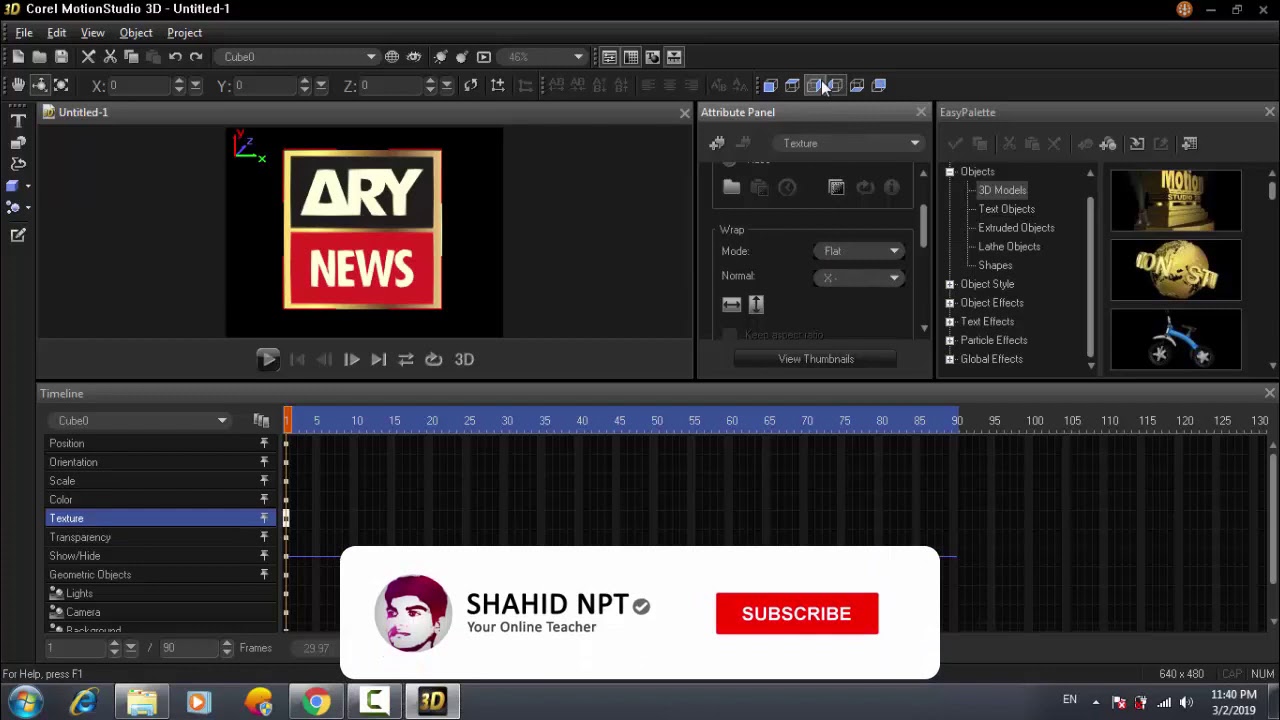Image resolution: width=1280 pixels, height=720 pixels.
Task: Toggle the Position keyframe pin
Action: [264, 443]
